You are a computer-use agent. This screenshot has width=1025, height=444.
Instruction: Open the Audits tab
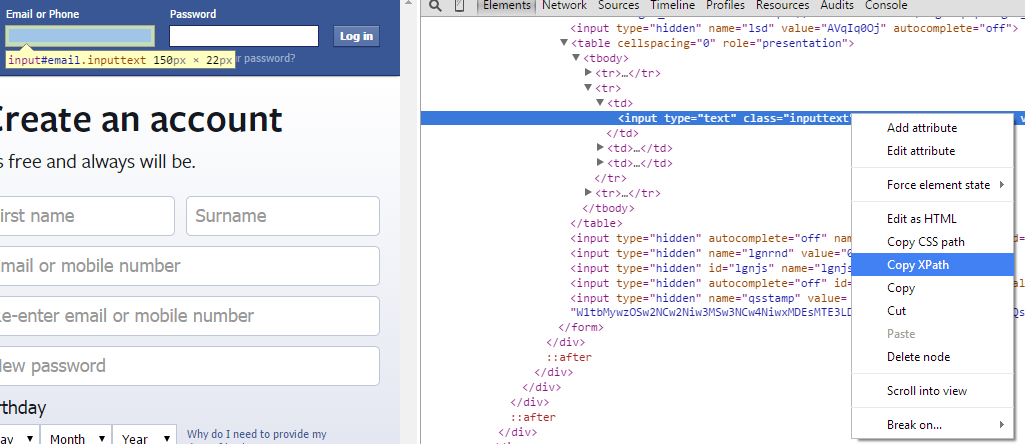pyautogui.click(x=837, y=5)
